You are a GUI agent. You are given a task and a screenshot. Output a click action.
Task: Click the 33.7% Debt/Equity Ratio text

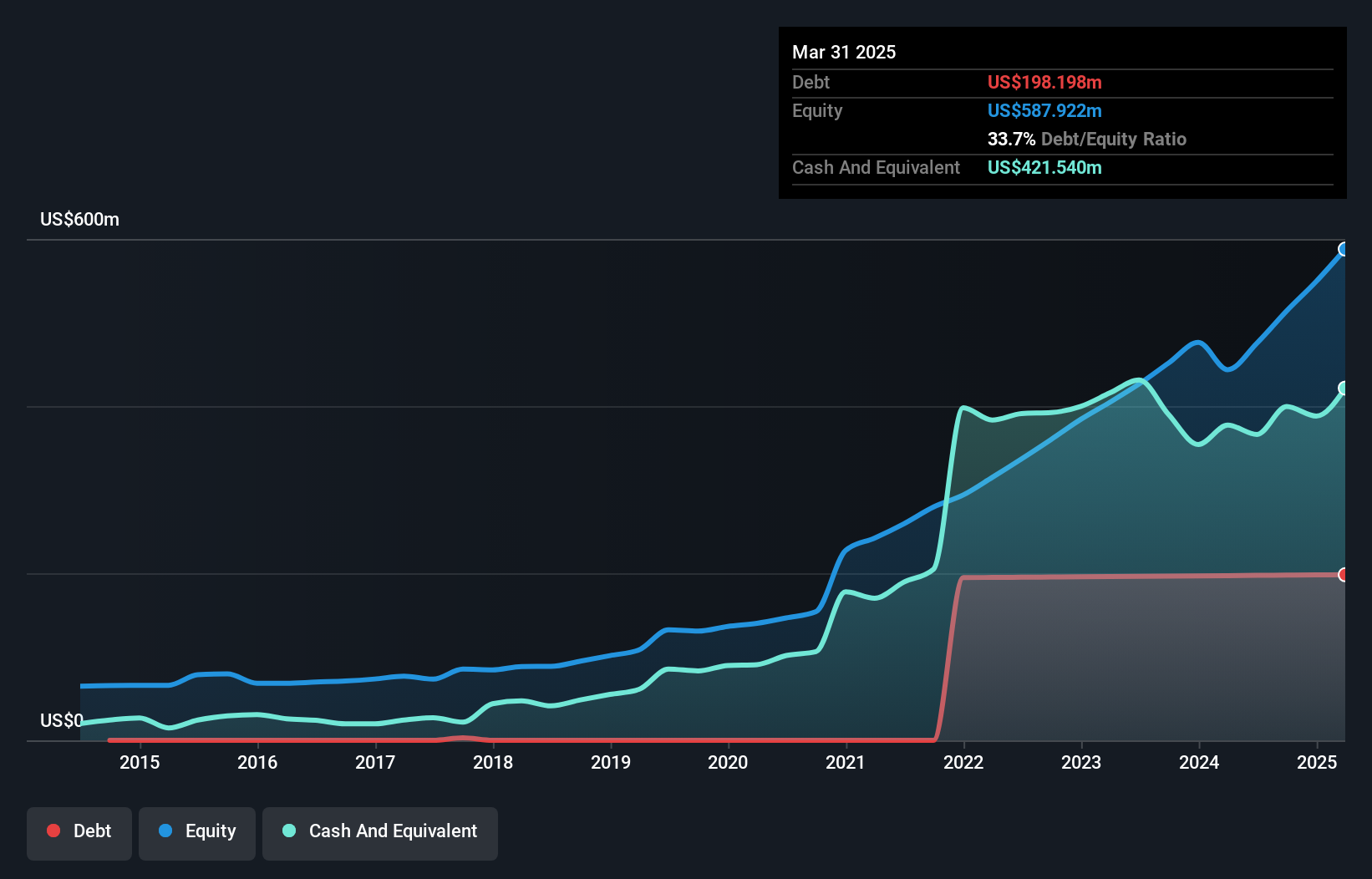coord(1087,139)
